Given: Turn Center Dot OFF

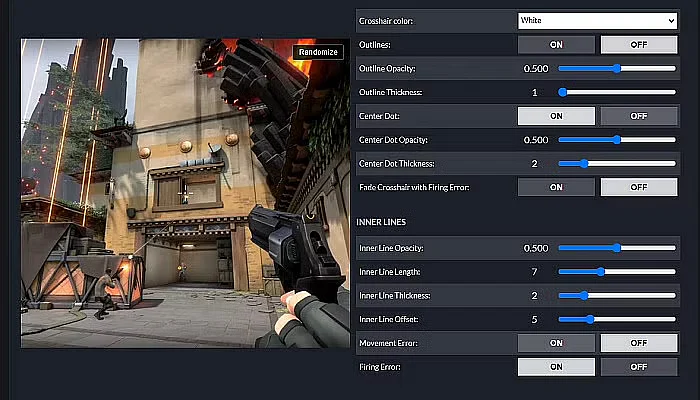Looking at the screenshot, I should point(639,116).
